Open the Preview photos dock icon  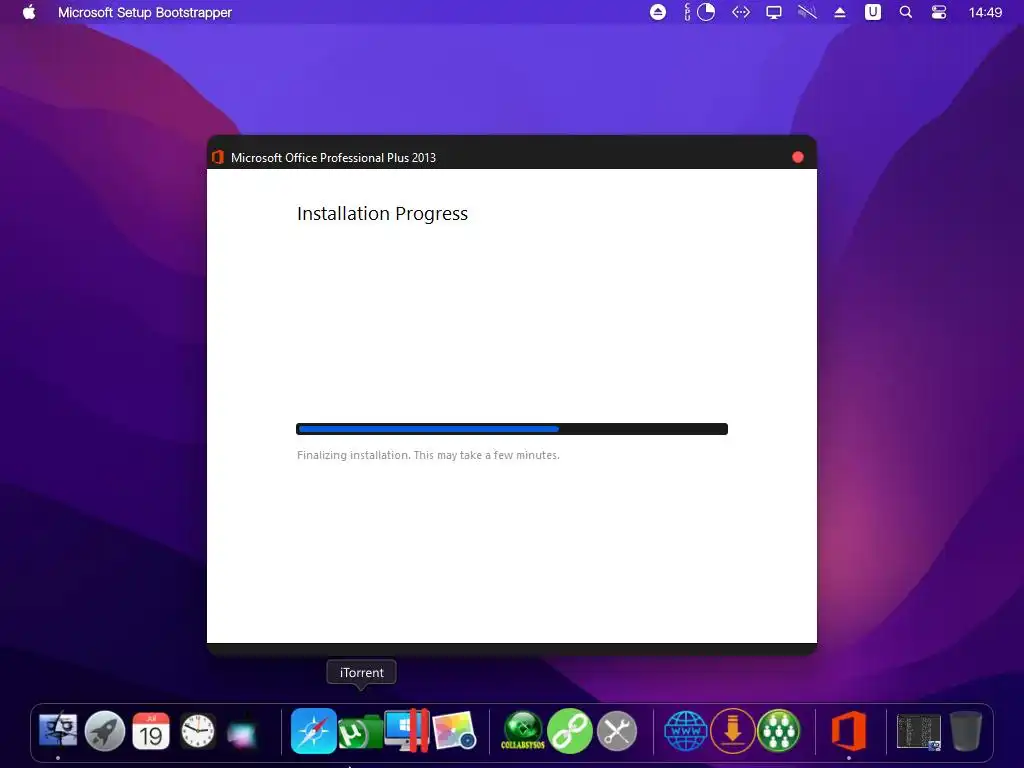[454, 730]
